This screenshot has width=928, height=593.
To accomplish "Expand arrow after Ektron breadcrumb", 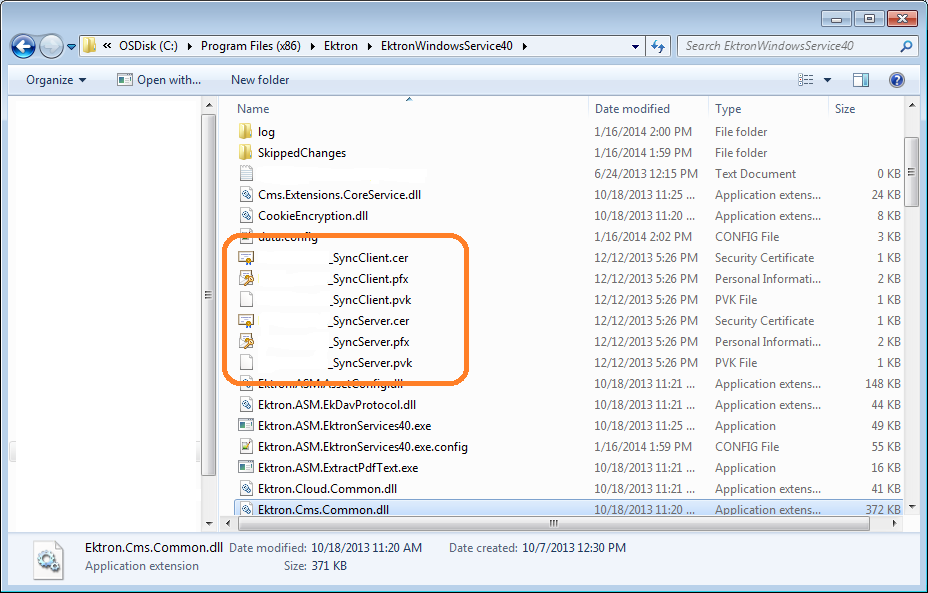I will 369,46.
